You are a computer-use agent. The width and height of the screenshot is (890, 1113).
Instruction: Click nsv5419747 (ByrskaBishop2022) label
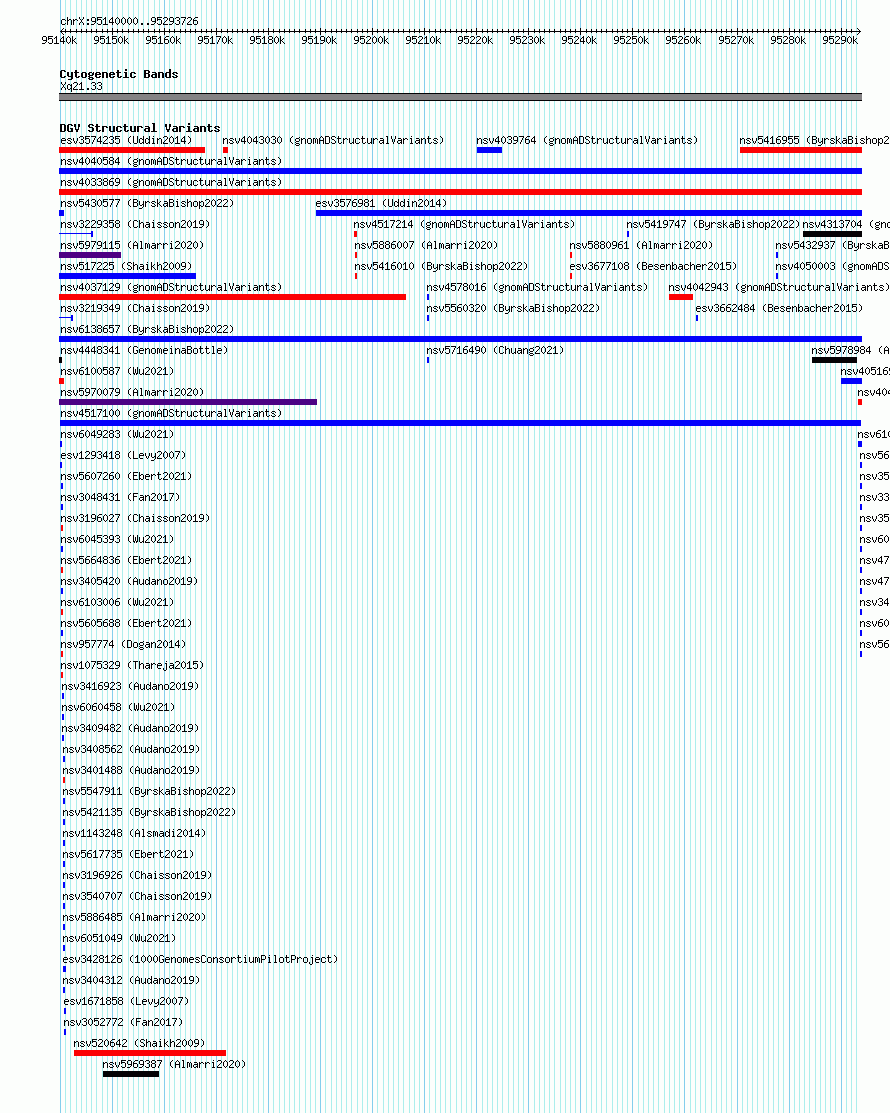point(713,224)
